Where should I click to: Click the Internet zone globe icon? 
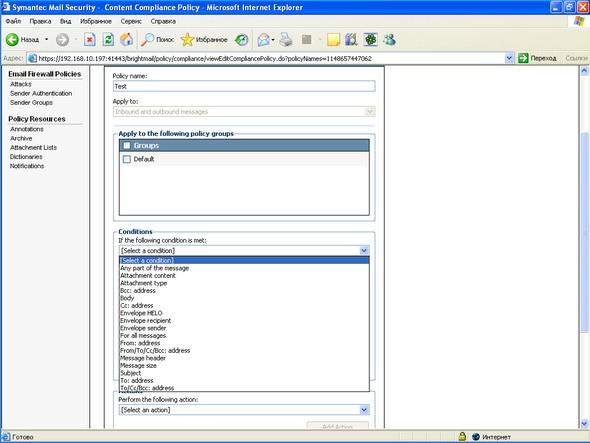tap(476, 437)
